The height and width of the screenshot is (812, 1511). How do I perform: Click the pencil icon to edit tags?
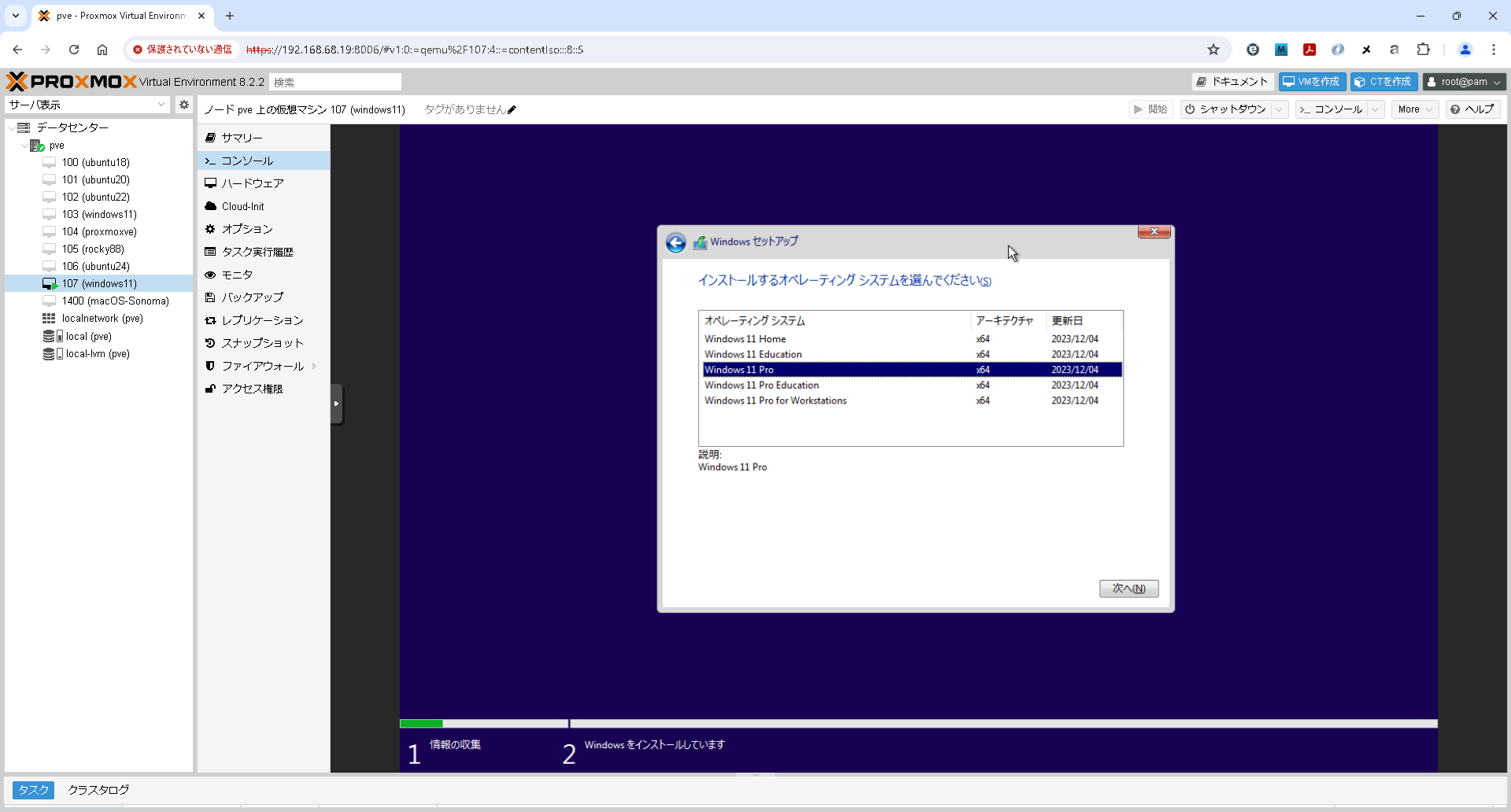(x=512, y=110)
